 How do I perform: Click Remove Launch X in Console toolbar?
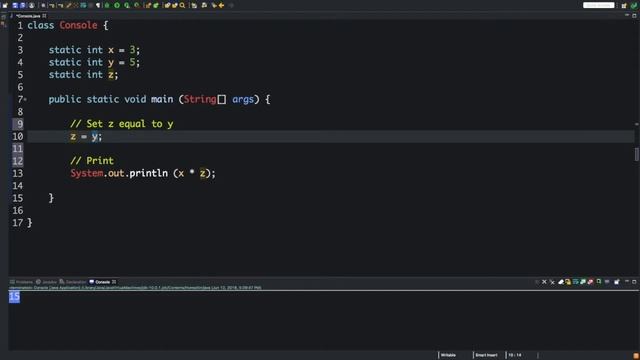click(x=544, y=282)
